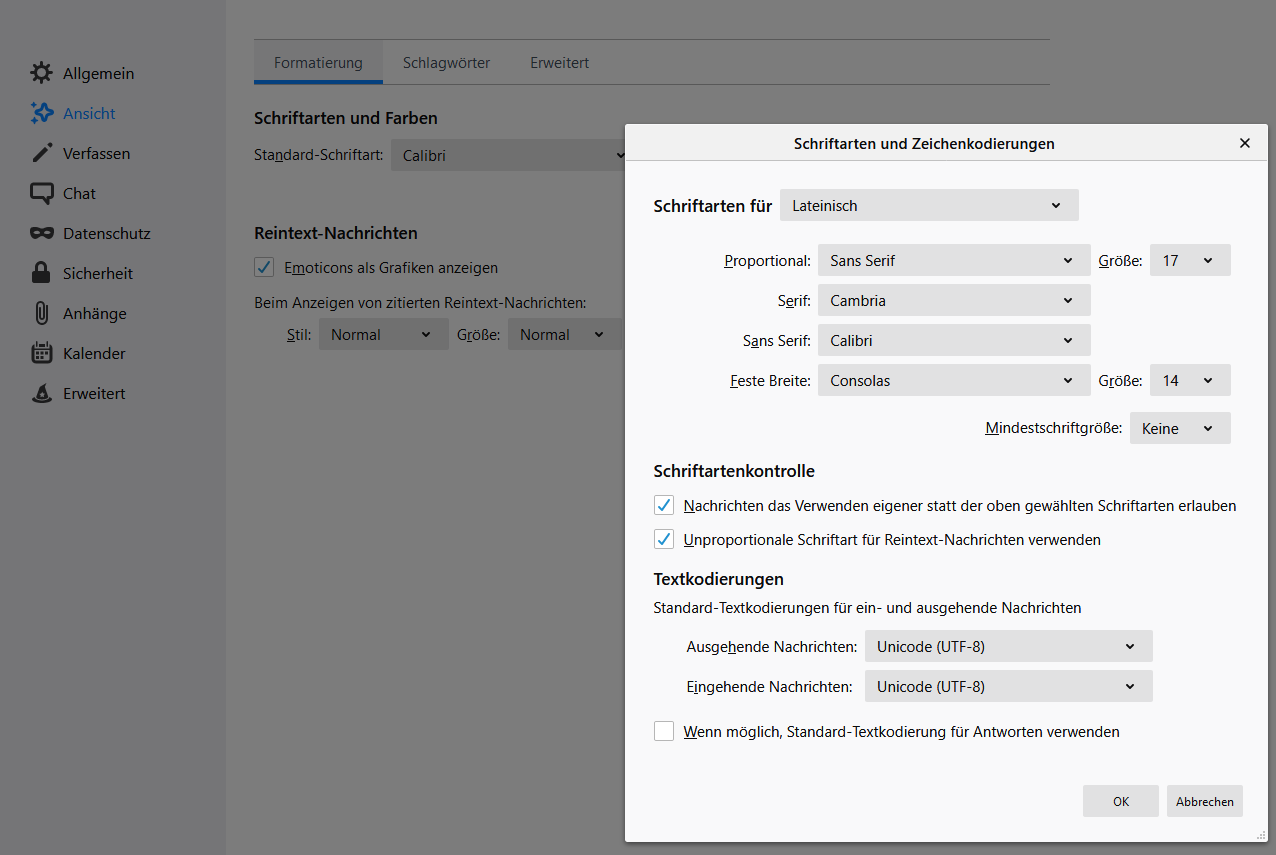1276x855 pixels.
Task: Open Anhänge settings category
Action: (x=94, y=313)
